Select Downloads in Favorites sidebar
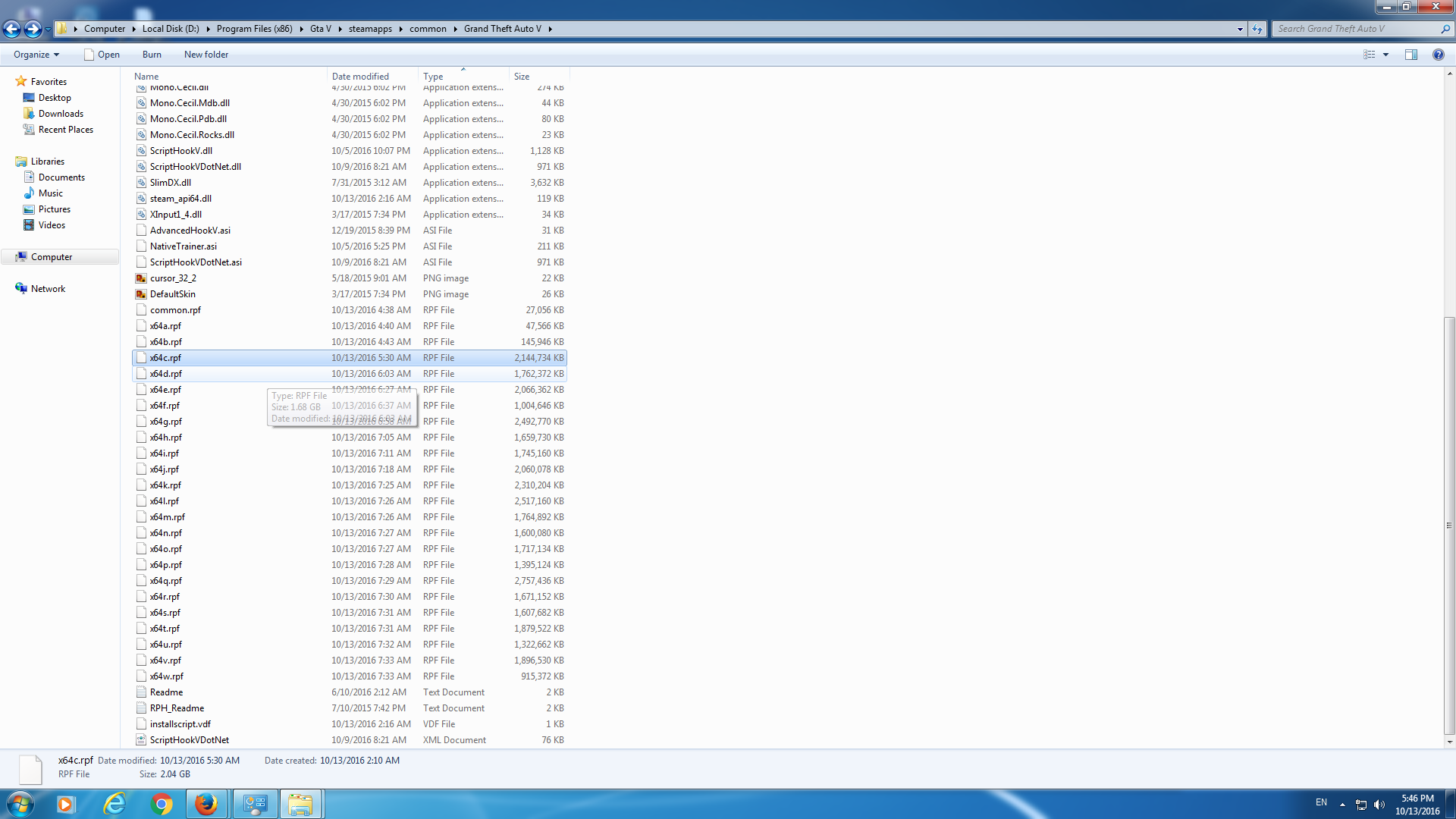 (61, 114)
